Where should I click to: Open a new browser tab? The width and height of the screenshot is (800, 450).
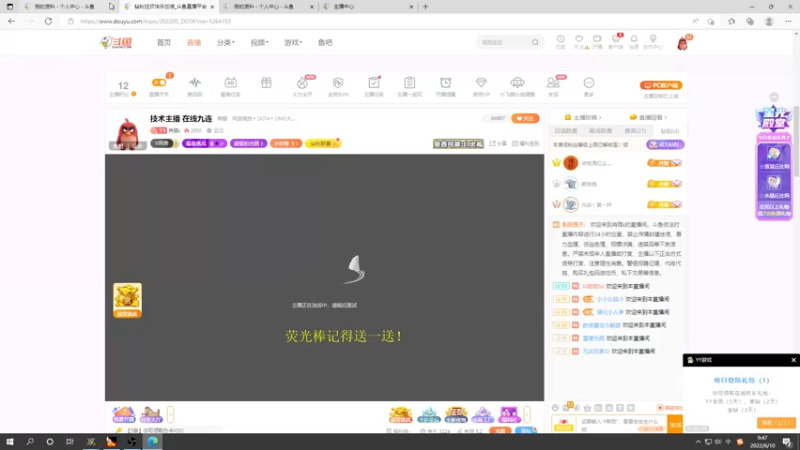tap(426, 7)
